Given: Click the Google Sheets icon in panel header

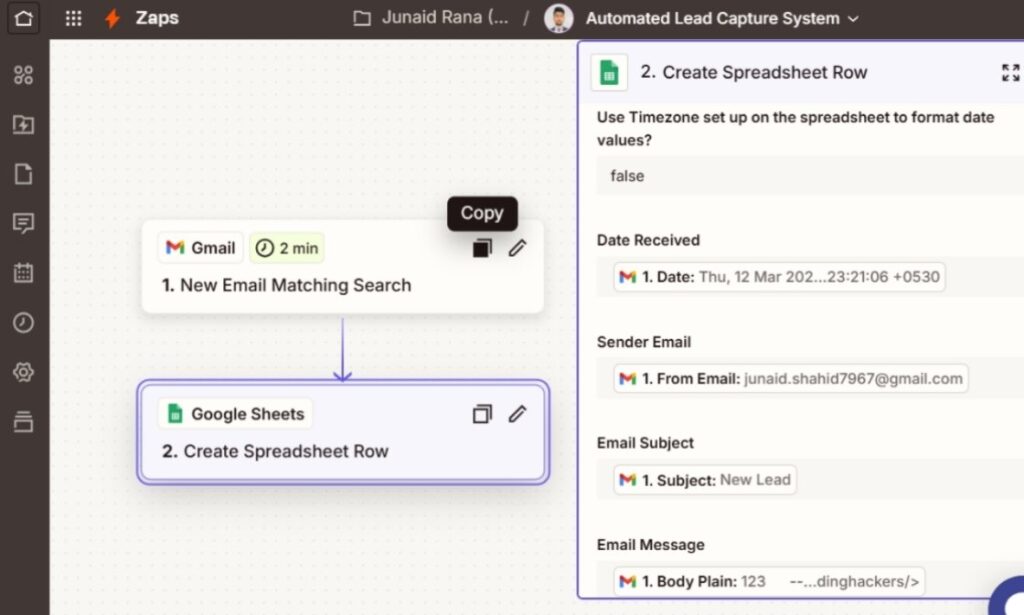Looking at the screenshot, I should coord(609,72).
